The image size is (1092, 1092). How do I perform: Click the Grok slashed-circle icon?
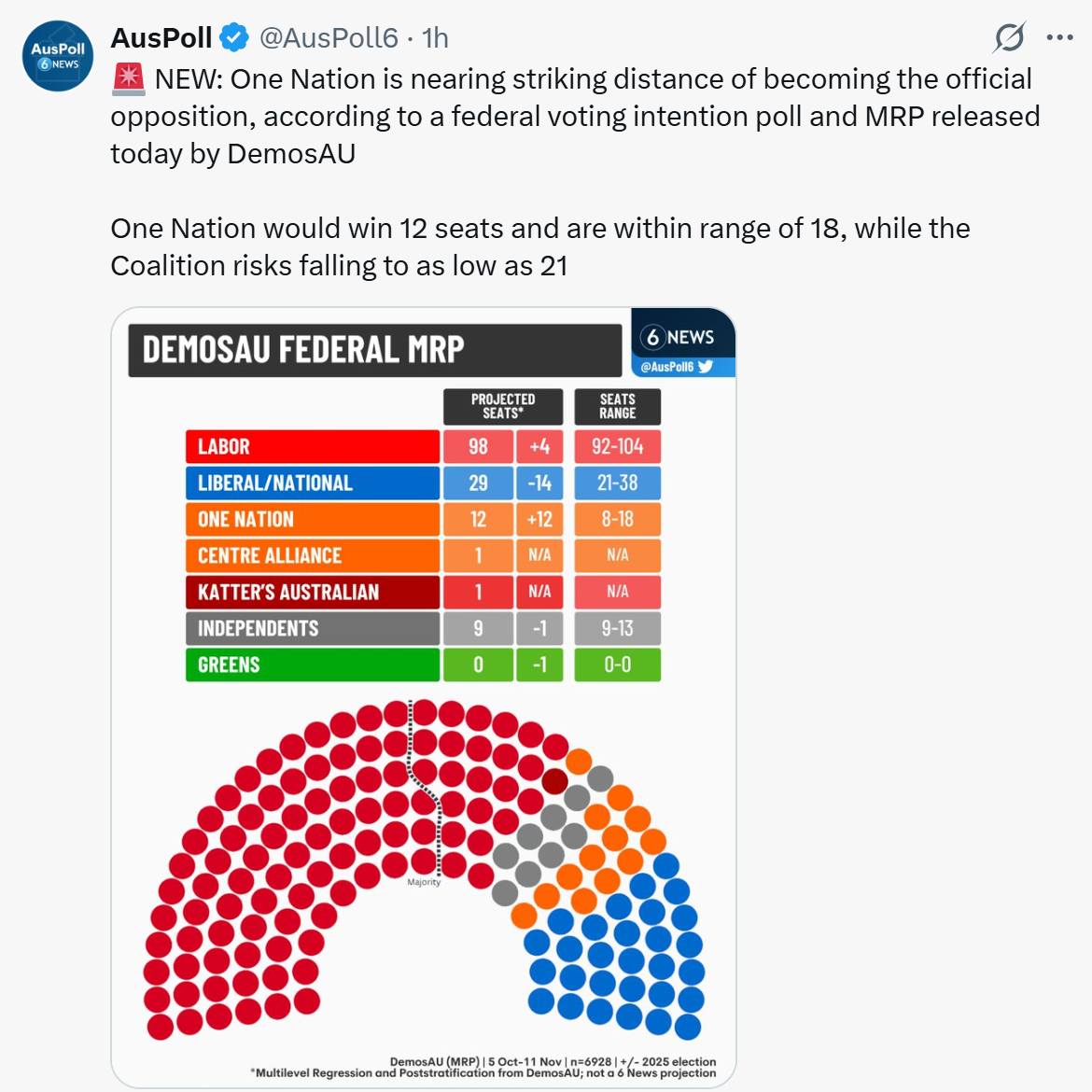(1009, 37)
